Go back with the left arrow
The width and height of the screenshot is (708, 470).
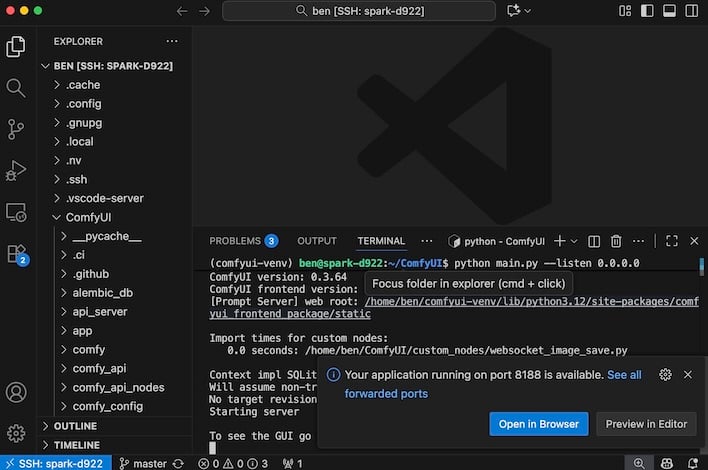click(182, 11)
